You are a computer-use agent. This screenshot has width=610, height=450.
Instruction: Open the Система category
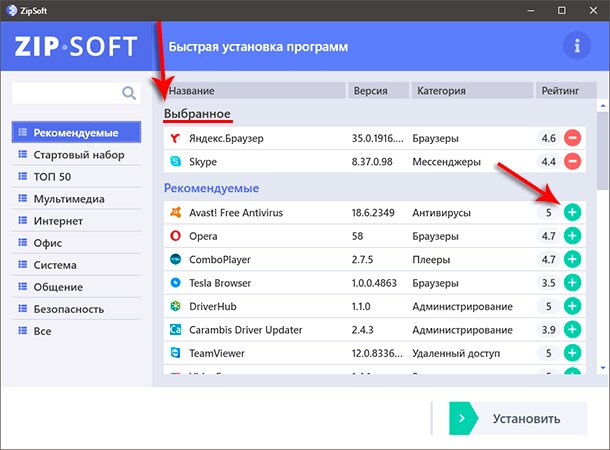(x=76, y=265)
